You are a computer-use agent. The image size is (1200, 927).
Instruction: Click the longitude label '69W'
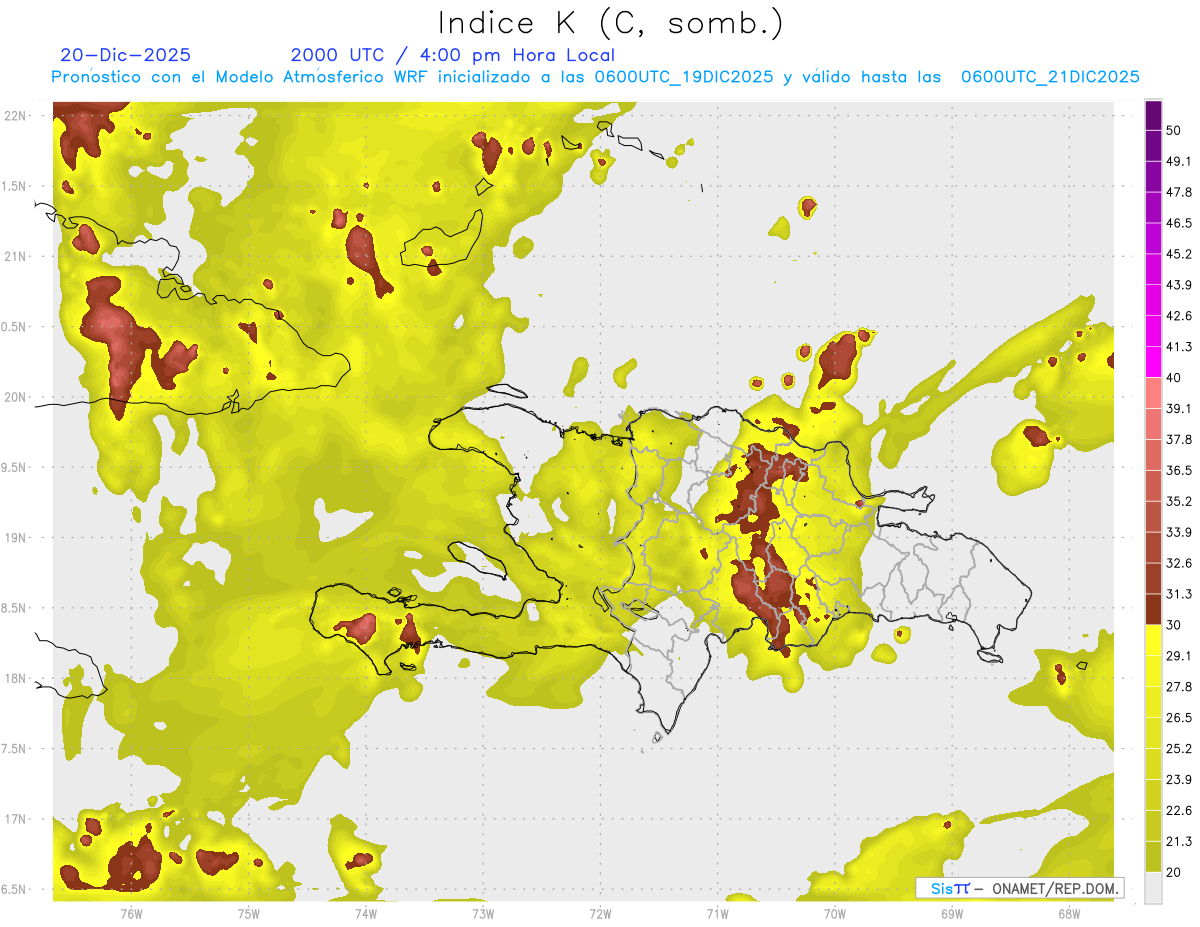(951, 914)
